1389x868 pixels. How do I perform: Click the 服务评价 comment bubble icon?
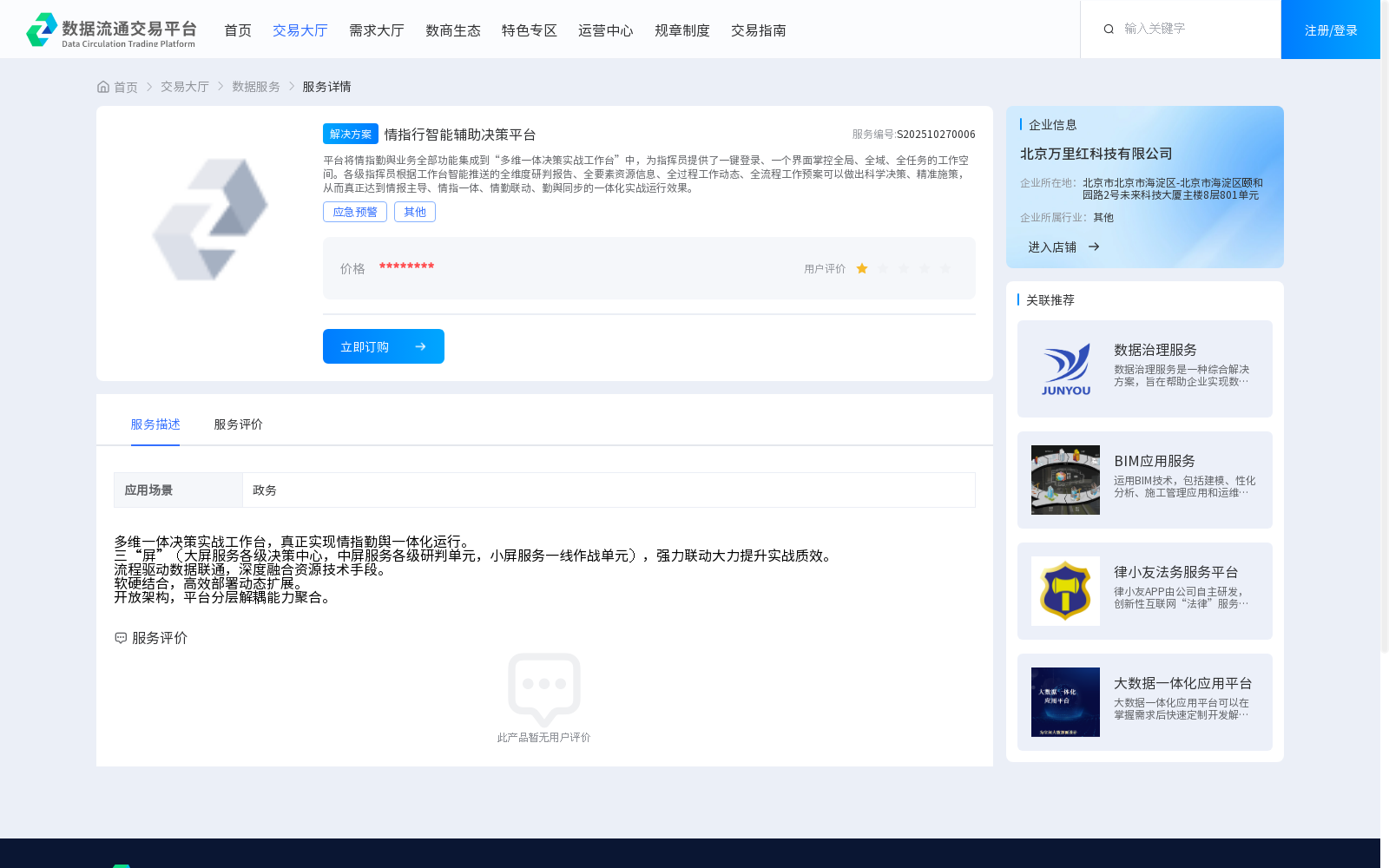pos(121,638)
